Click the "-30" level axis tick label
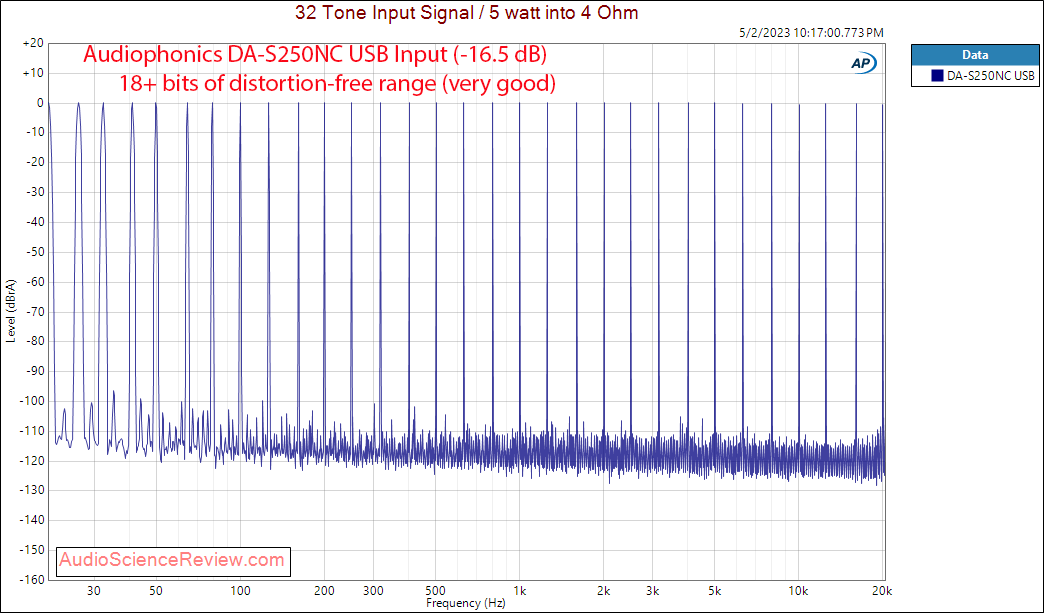Image resolution: width=1044 pixels, height=613 pixels. tap(34, 192)
